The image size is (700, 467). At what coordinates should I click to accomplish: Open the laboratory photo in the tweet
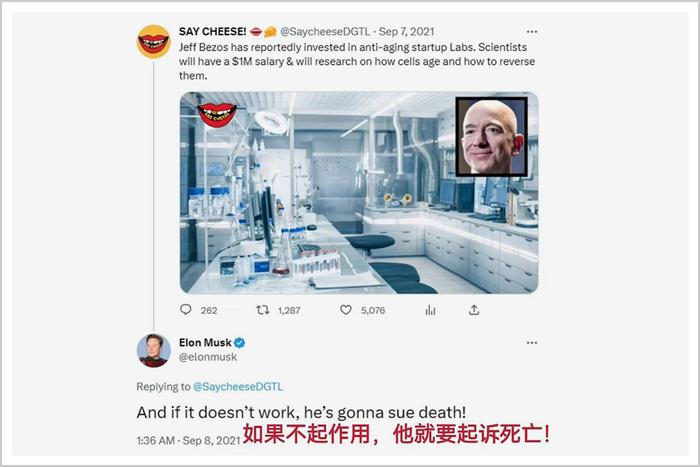click(x=359, y=193)
